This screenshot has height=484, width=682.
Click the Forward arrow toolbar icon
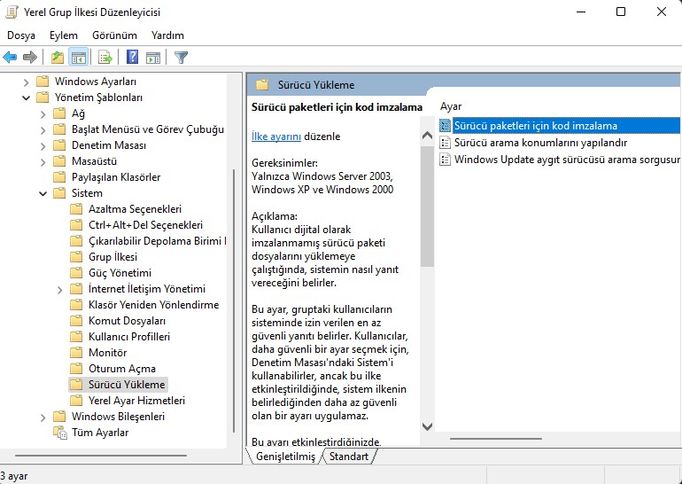[30, 57]
